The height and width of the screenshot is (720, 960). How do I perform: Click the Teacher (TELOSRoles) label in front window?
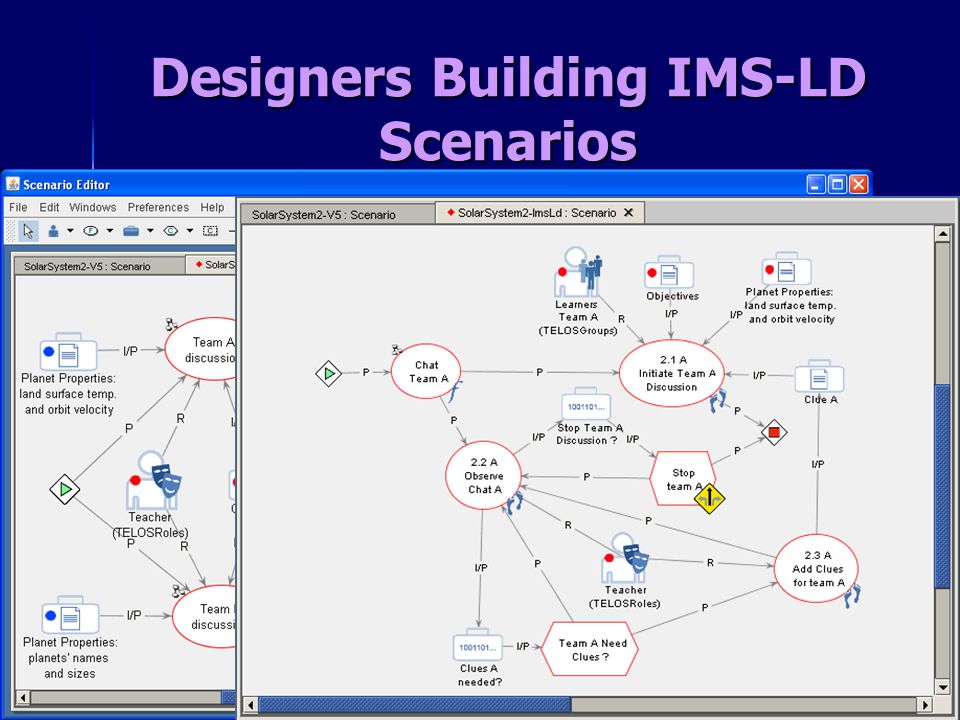pos(625,597)
